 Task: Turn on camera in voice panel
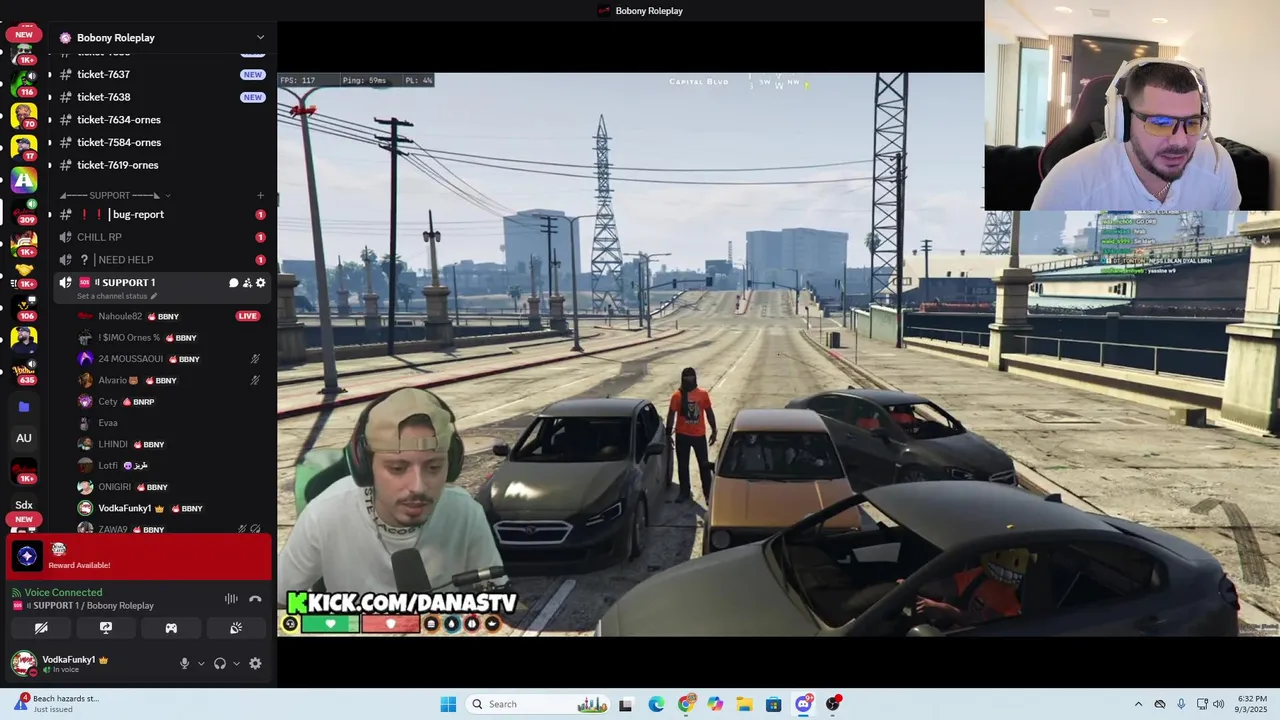click(41, 628)
